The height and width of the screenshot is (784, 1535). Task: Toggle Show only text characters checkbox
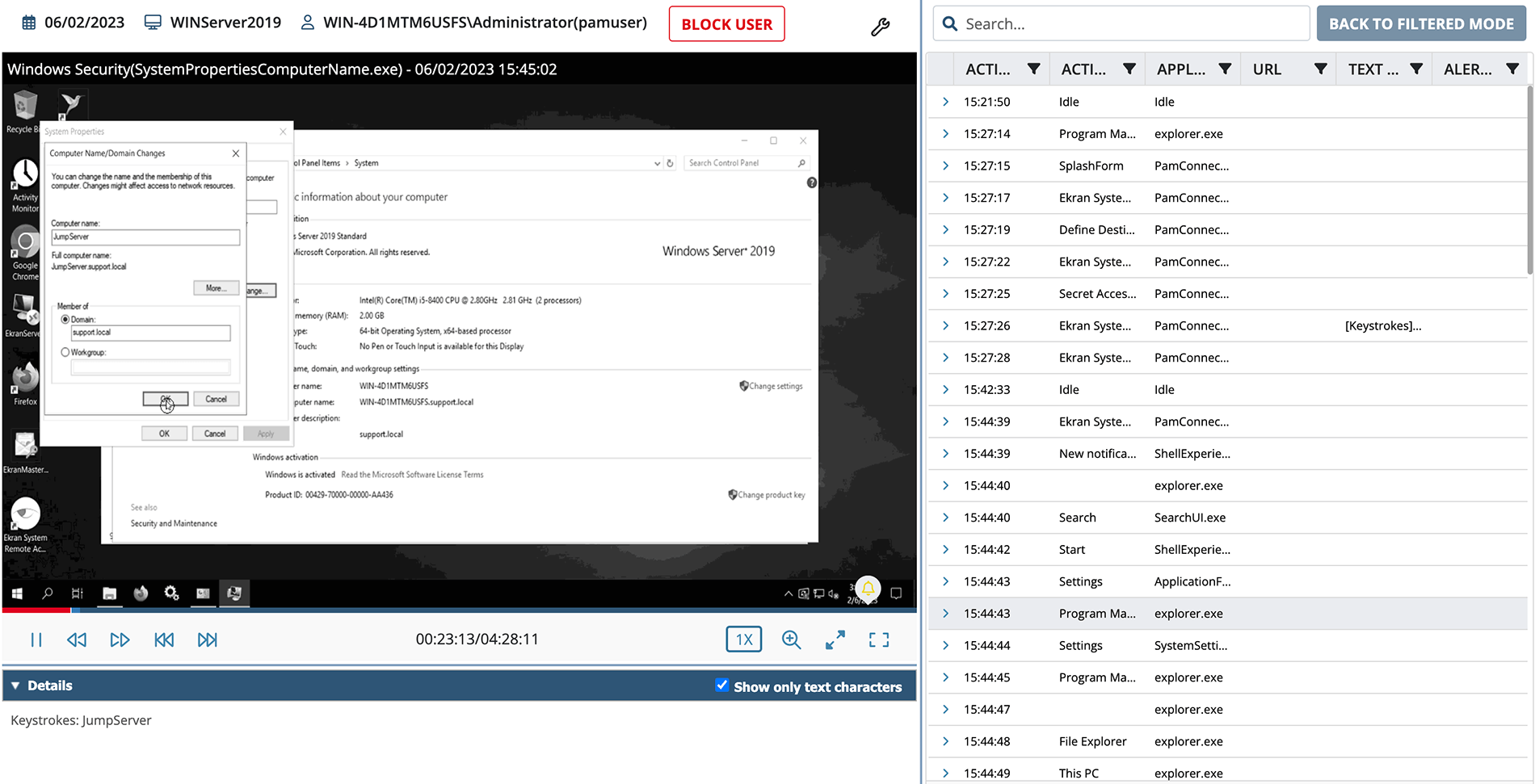[x=722, y=685]
